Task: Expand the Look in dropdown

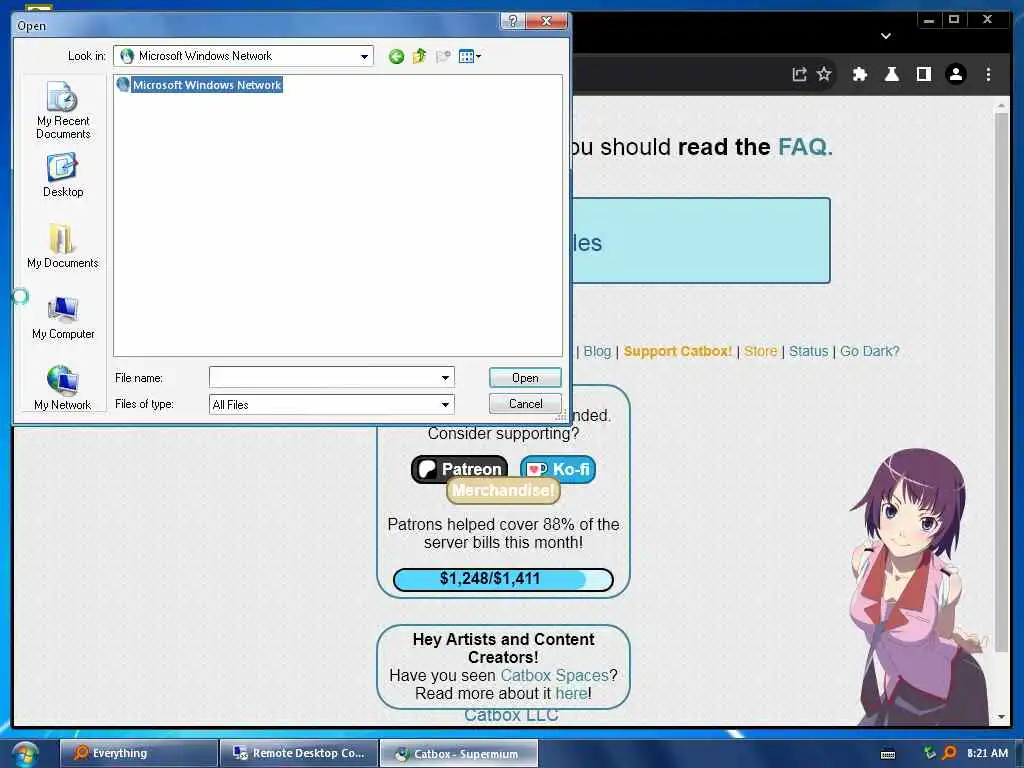Action: [x=364, y=56]
